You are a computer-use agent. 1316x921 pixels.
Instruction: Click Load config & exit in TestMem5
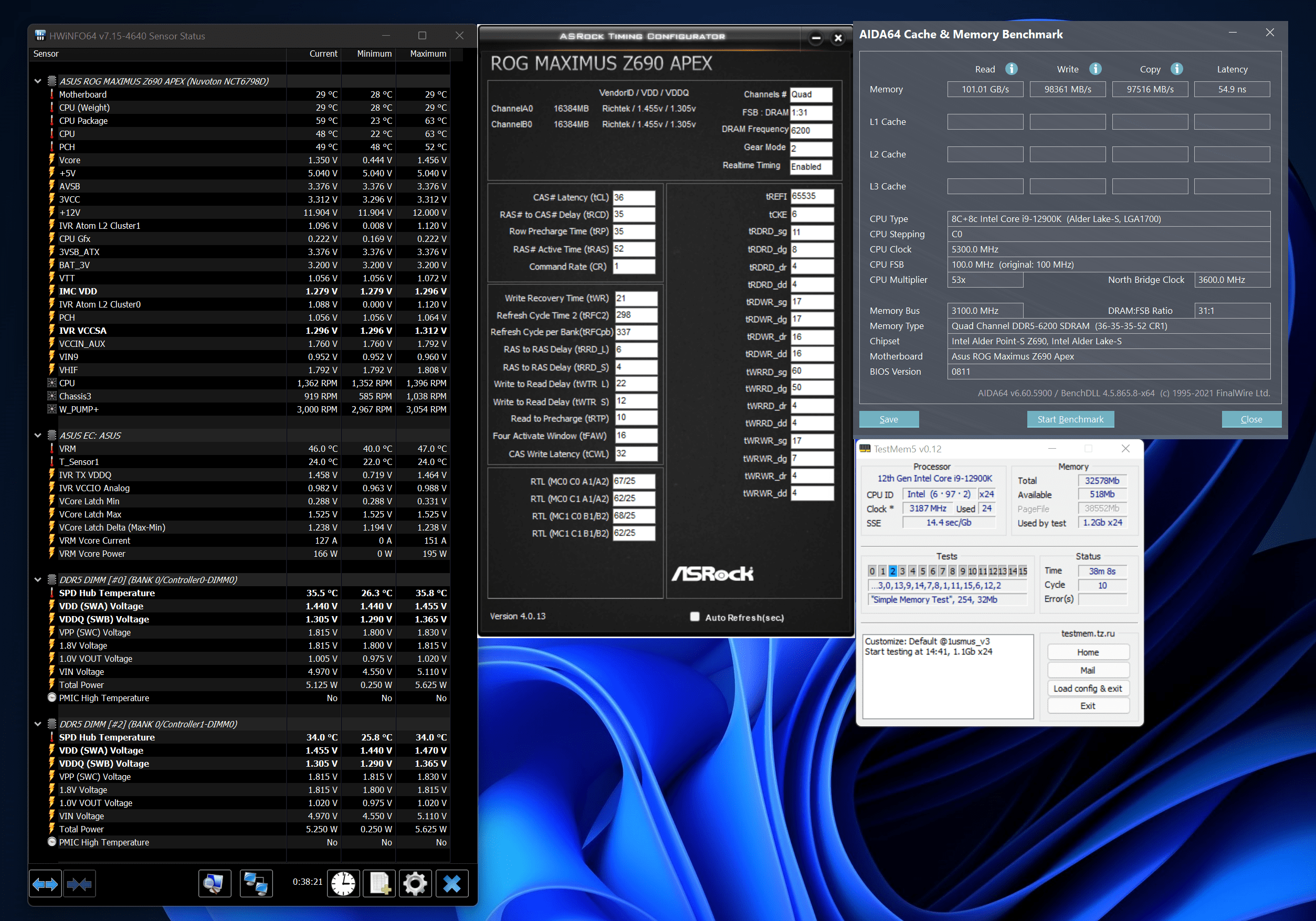(x=1088, y=688)
